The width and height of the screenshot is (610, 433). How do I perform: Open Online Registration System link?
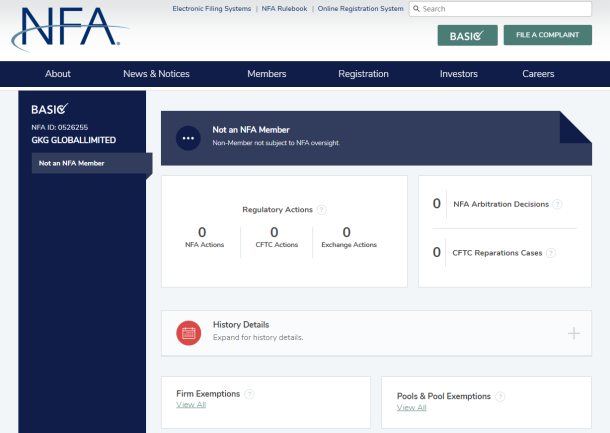361,9
